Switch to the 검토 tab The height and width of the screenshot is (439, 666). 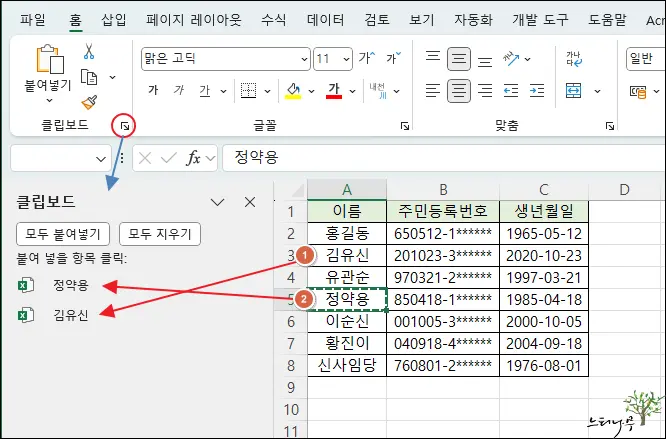pyautogui.click(x=377, y=20)
